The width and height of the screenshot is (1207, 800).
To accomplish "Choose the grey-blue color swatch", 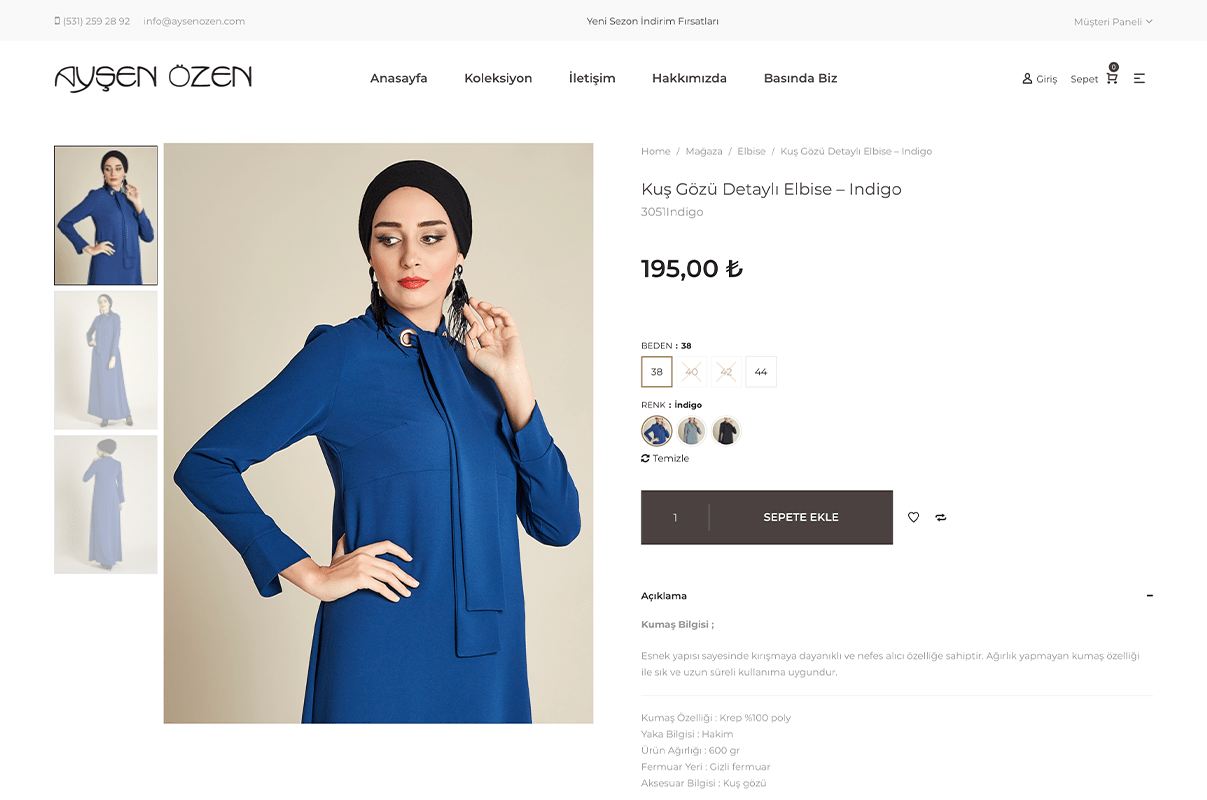I will coord(691,431).
